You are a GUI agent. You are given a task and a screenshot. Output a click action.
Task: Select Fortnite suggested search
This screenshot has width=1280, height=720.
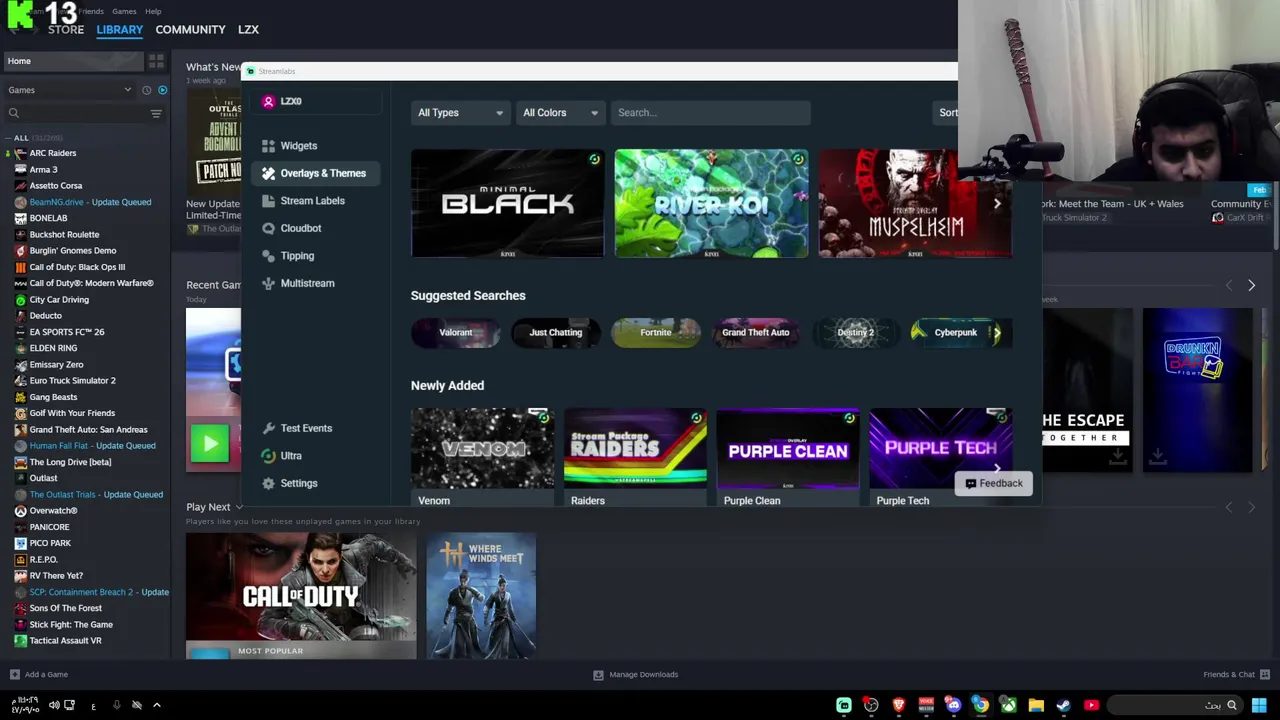click(655, 332)
